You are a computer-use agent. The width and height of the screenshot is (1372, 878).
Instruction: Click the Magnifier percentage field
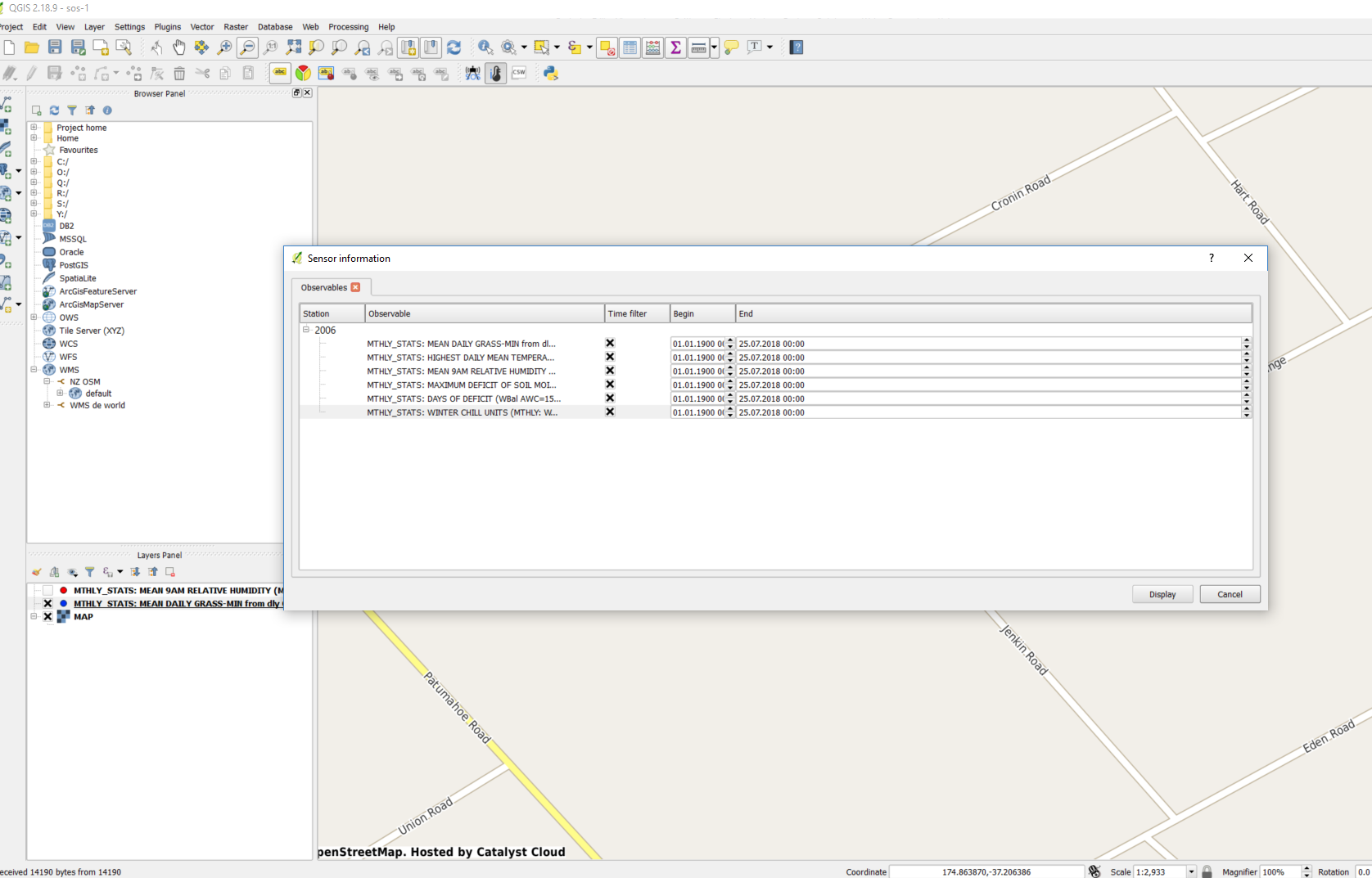click(1280, 871)
